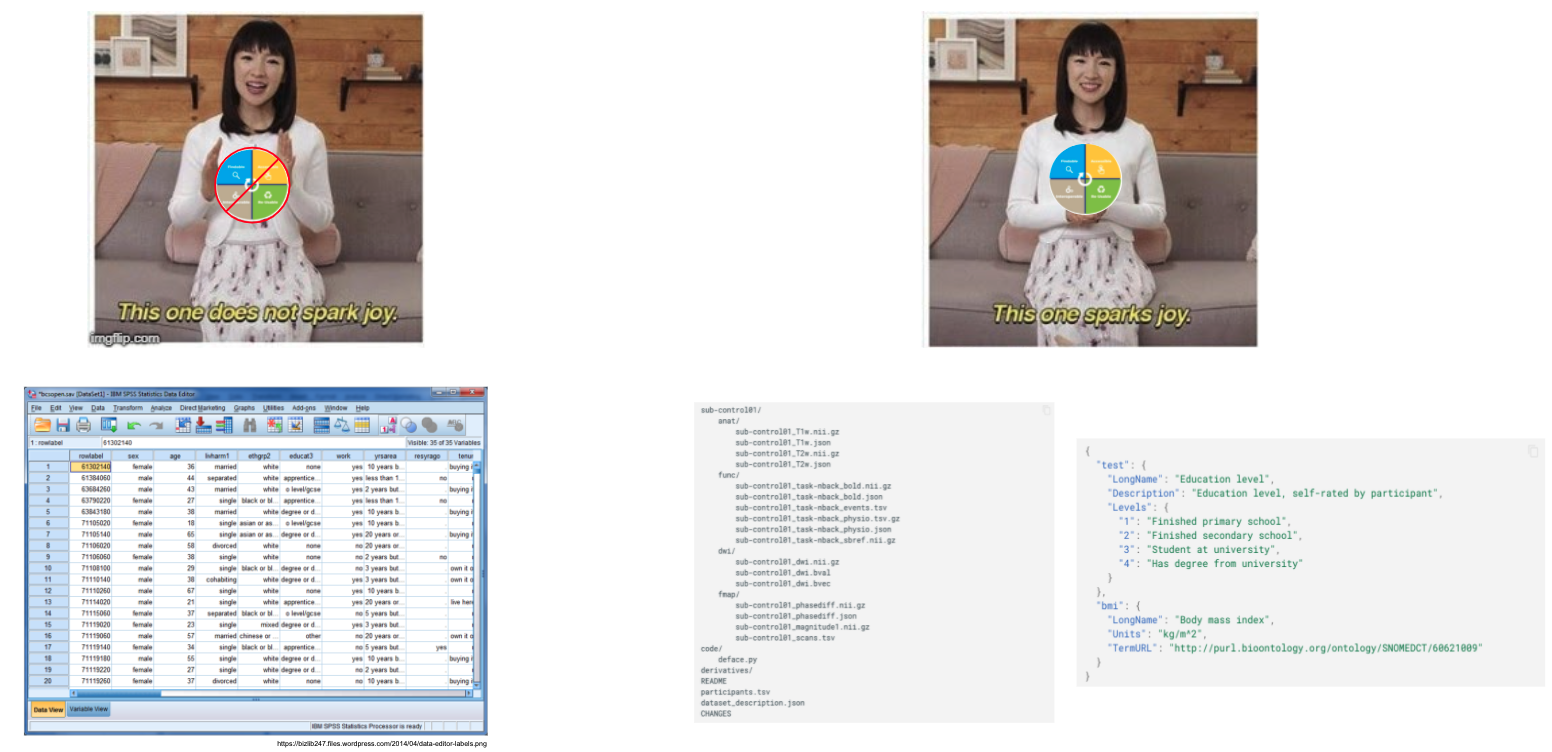This screenshot has width=1552, height=752.
Task: Click the Open data document icon in SPSS toolbar
Action: 43,425
